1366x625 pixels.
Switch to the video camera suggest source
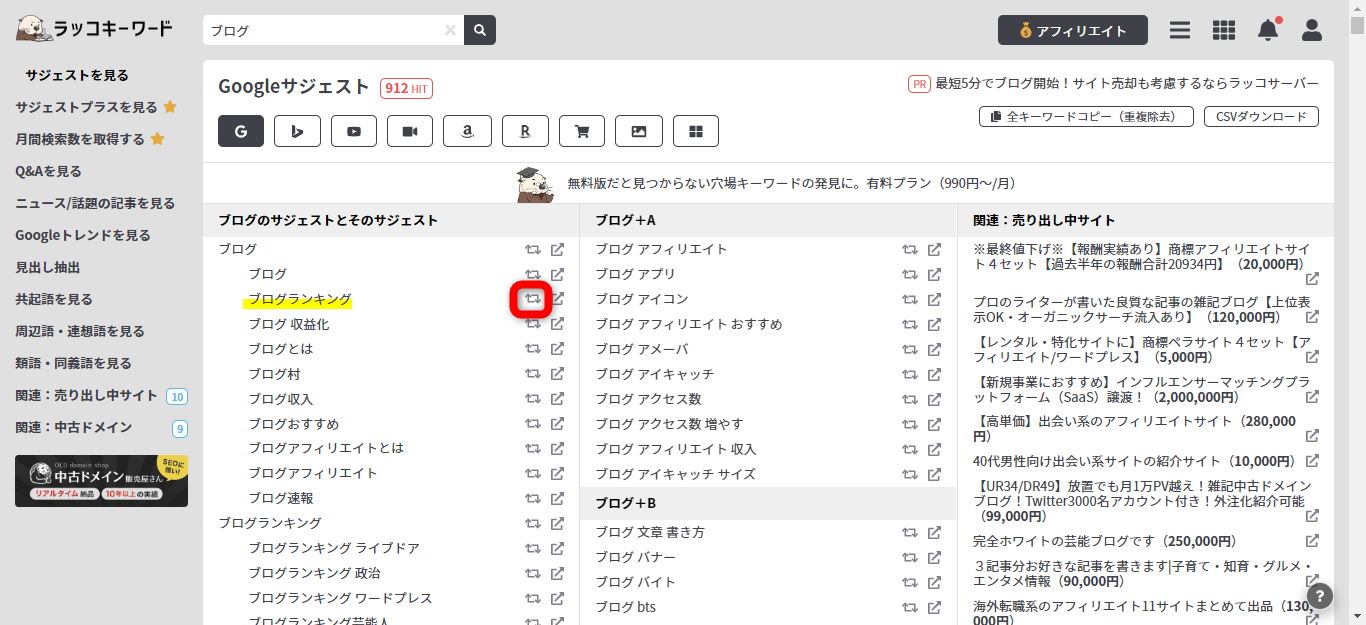pos(410,131)
